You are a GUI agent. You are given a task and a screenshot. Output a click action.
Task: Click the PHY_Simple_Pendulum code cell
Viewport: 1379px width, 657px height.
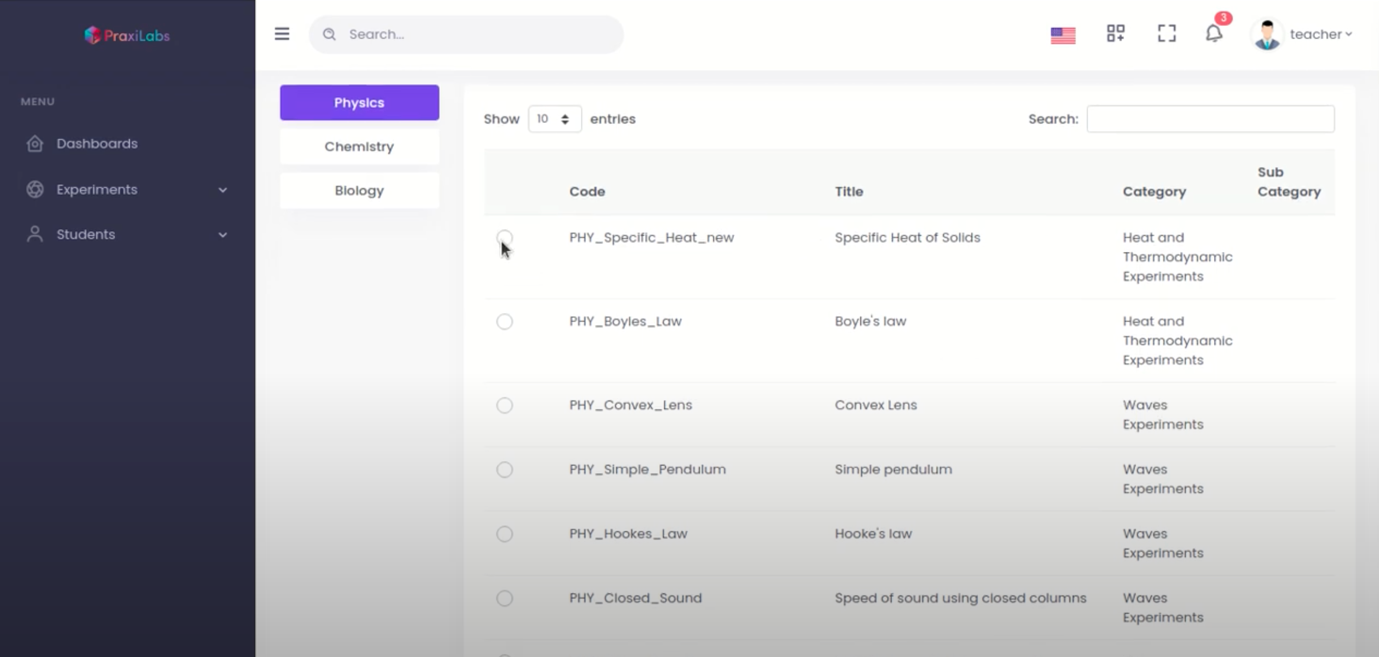click(647, 470)
